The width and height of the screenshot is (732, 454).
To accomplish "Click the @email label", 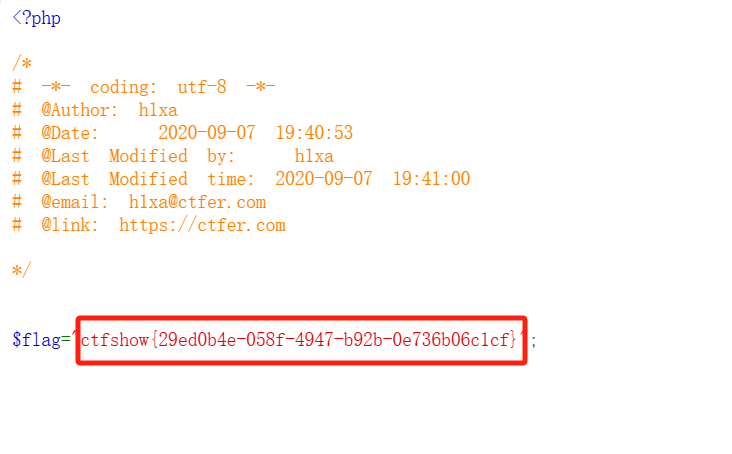I will click(x=75, y=202).
